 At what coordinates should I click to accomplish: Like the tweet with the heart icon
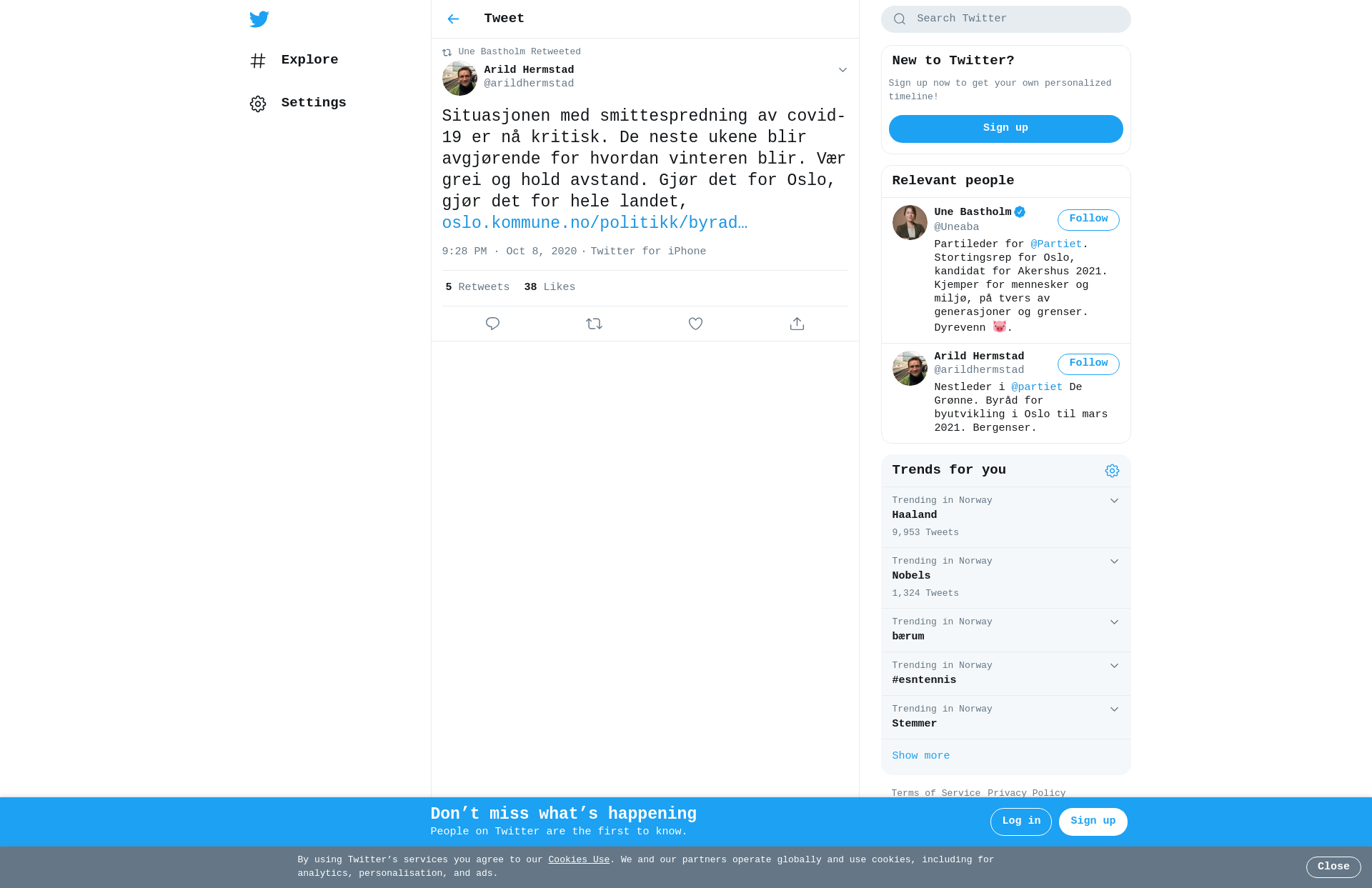click(x=695, y=324)
